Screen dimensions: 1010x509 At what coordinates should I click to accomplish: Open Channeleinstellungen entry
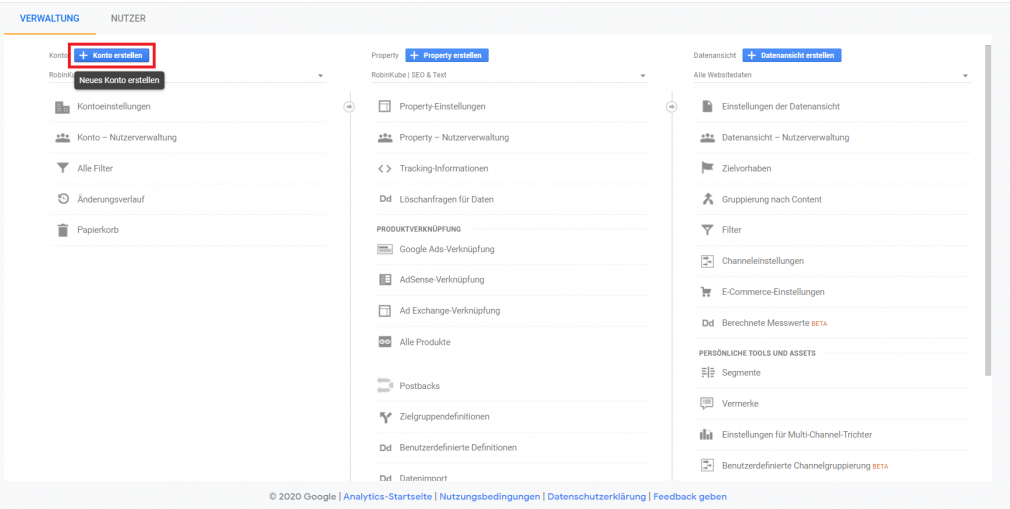[763, 261]
